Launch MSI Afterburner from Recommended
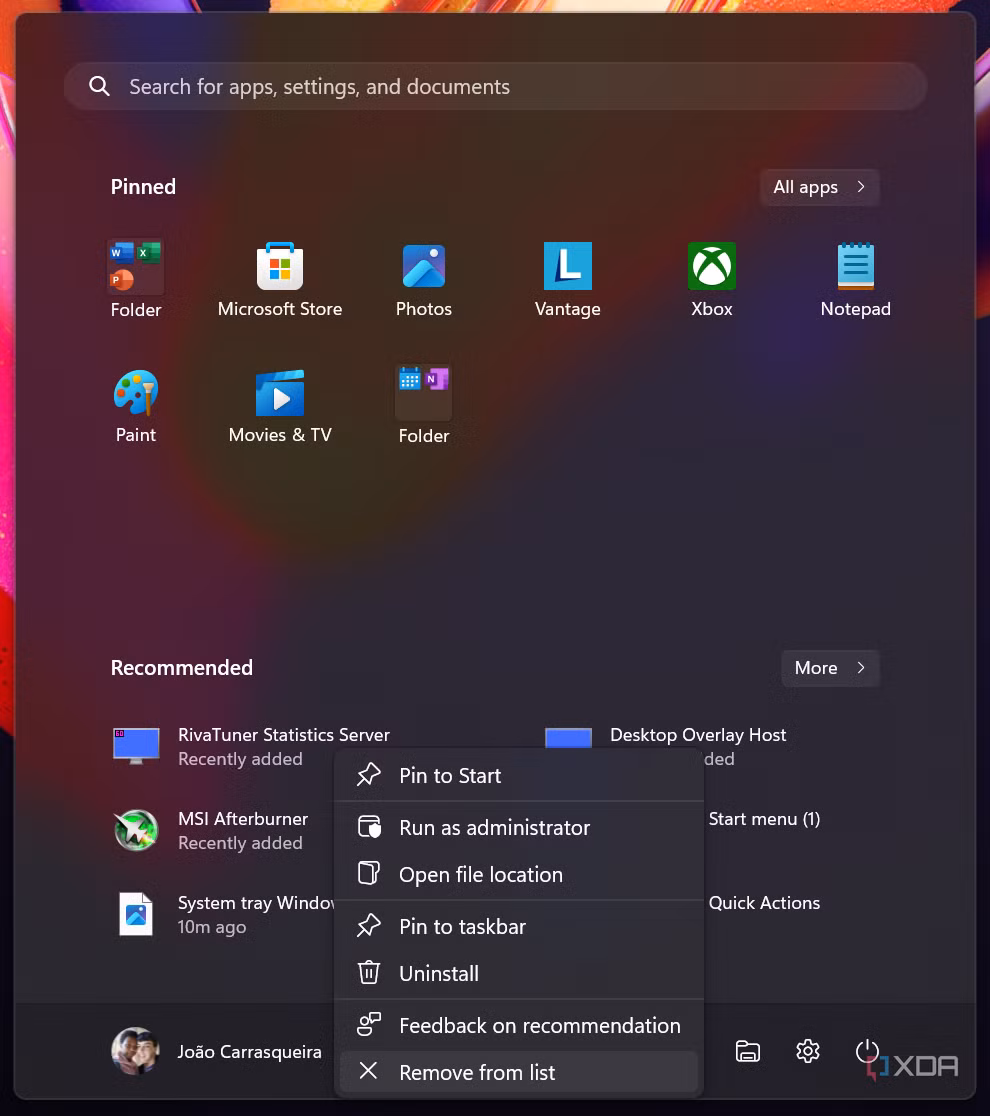This screenshot has height=1116, width=990. pyautogui.click(x=243, y=830)
